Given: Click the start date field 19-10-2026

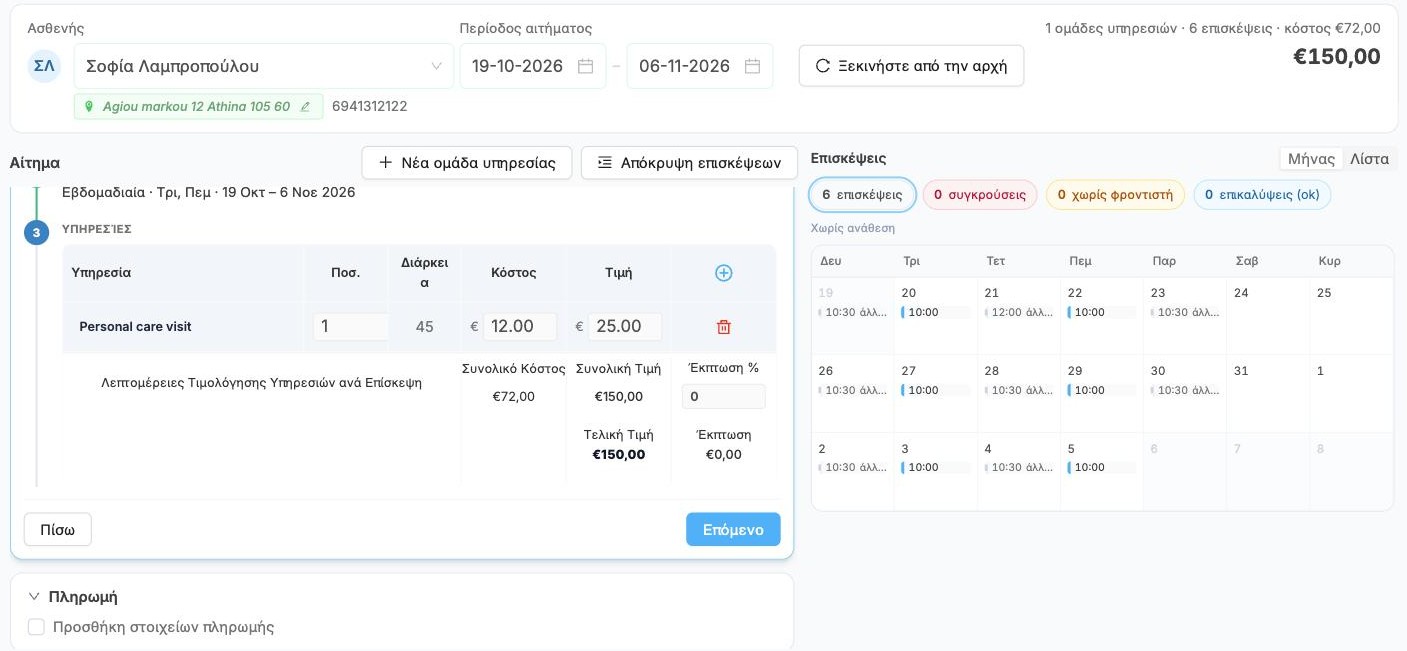Looking at the screenshot, I should coord(533,66).
